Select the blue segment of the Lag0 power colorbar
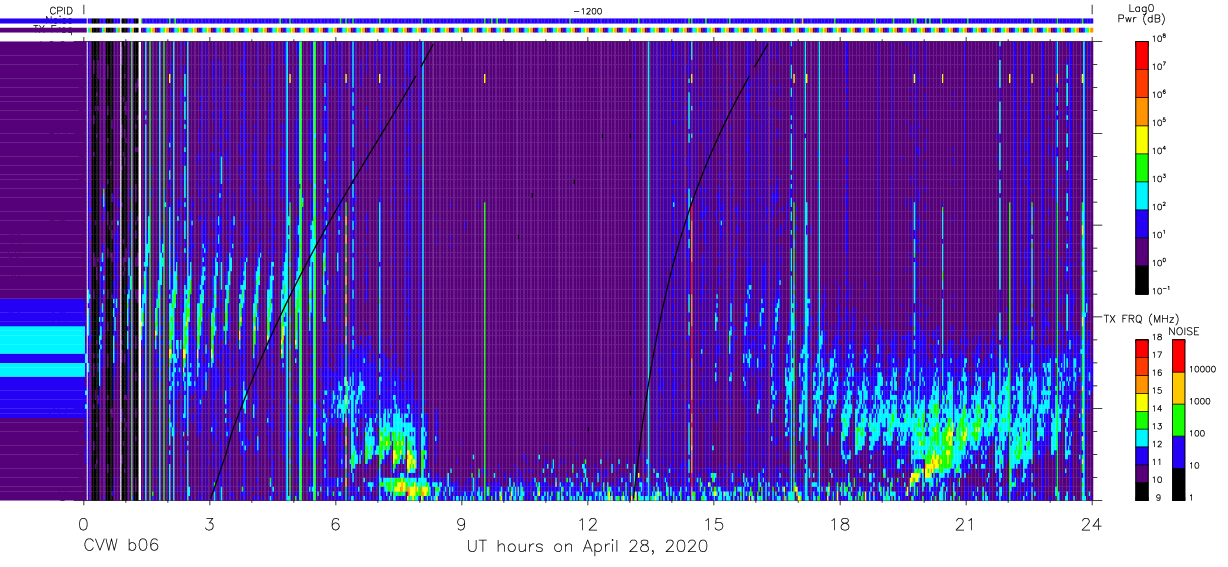The width and height of the screenshot is (1228, 567). coord(1142,223)
